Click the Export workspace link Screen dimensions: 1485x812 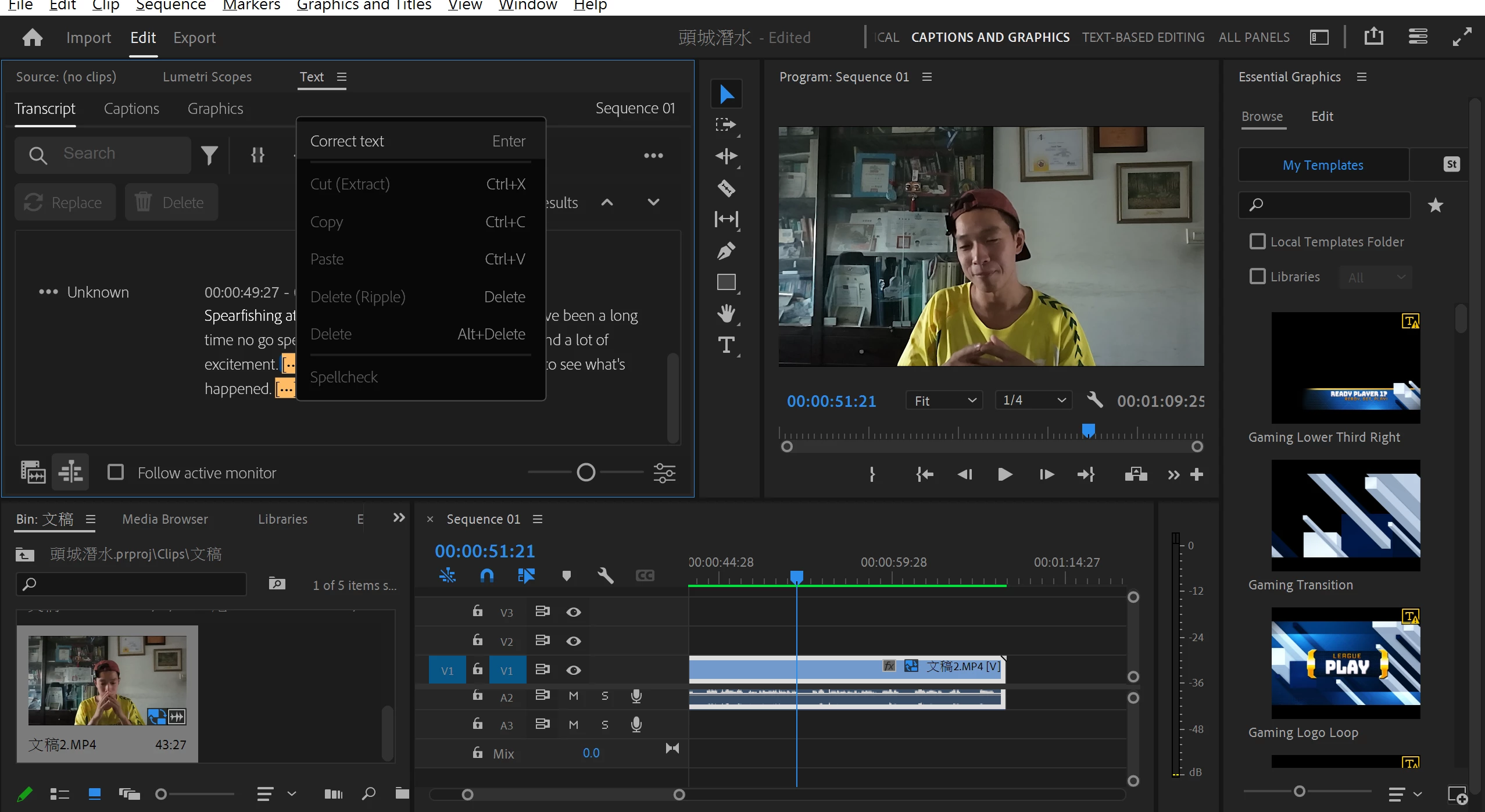(194, 38)
